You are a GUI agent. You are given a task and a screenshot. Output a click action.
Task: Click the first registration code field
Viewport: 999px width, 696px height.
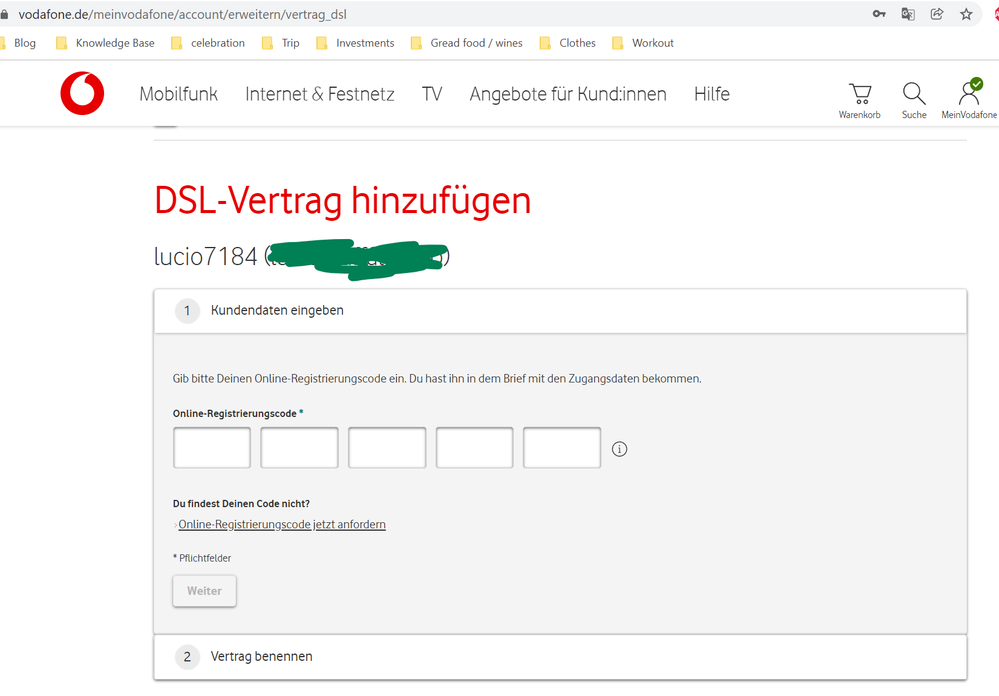[x=212, y=447]
